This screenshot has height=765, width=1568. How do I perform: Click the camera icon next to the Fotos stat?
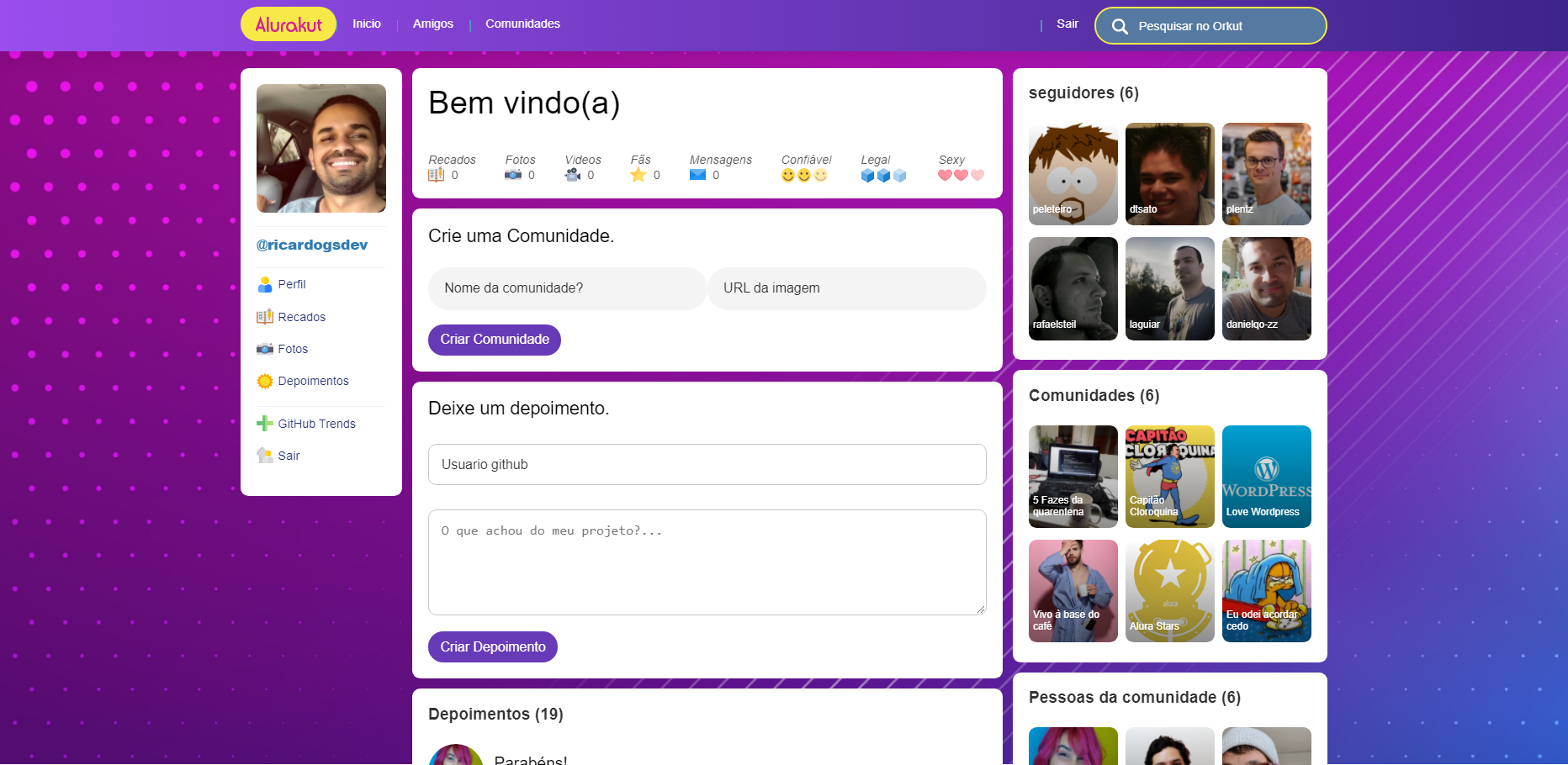click(514, 174)
